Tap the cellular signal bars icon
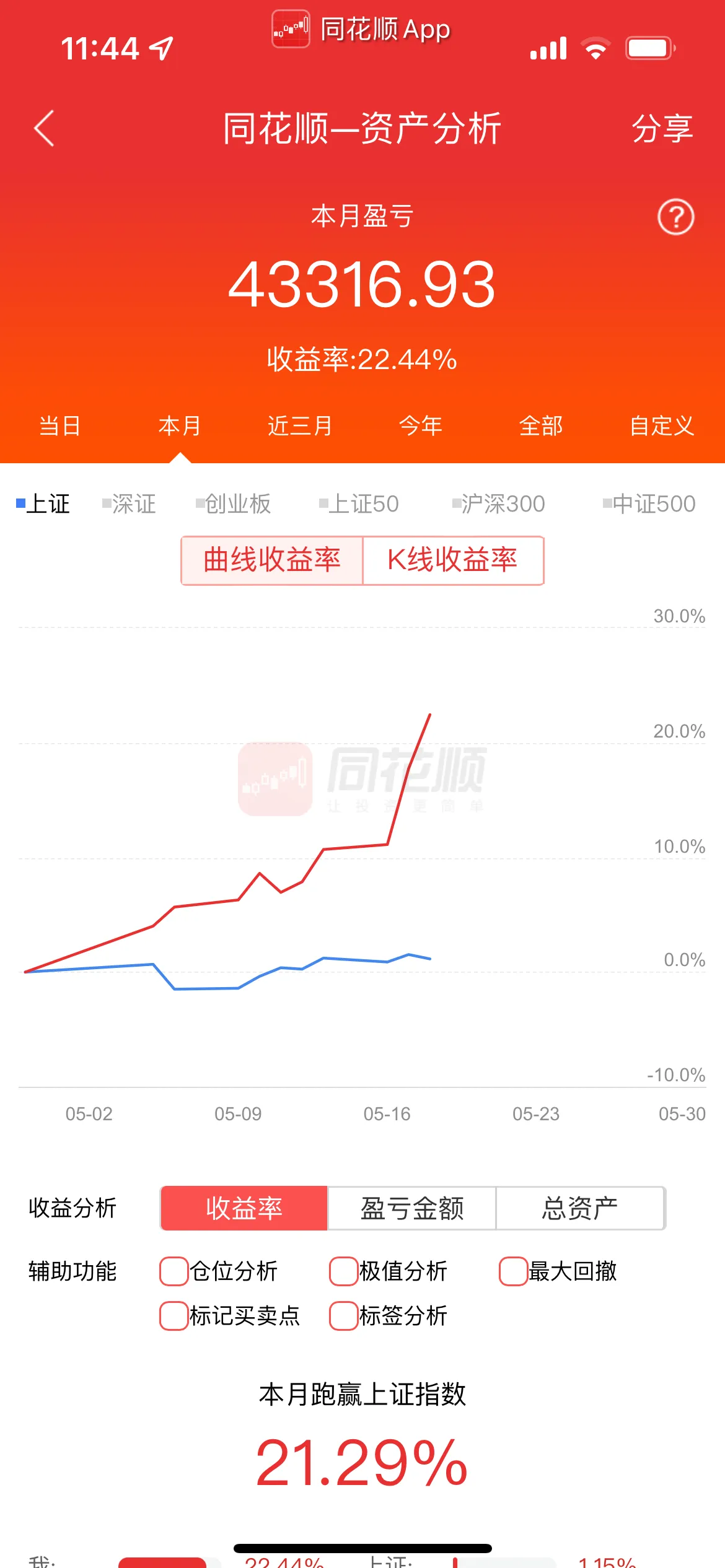The image size is (725, 1568). click(x=548, y=48)
